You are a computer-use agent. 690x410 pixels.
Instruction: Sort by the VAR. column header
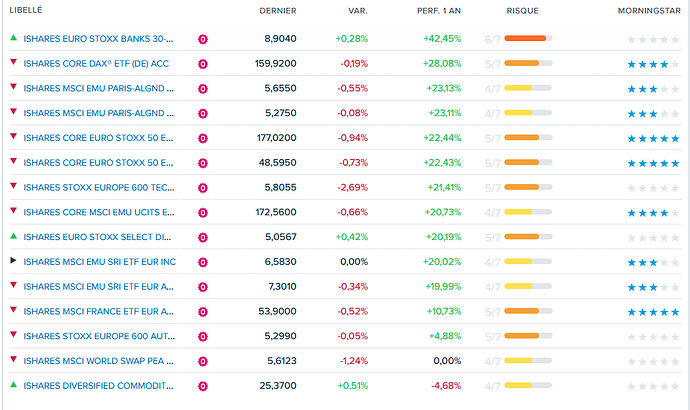click(x=358, y=11)
